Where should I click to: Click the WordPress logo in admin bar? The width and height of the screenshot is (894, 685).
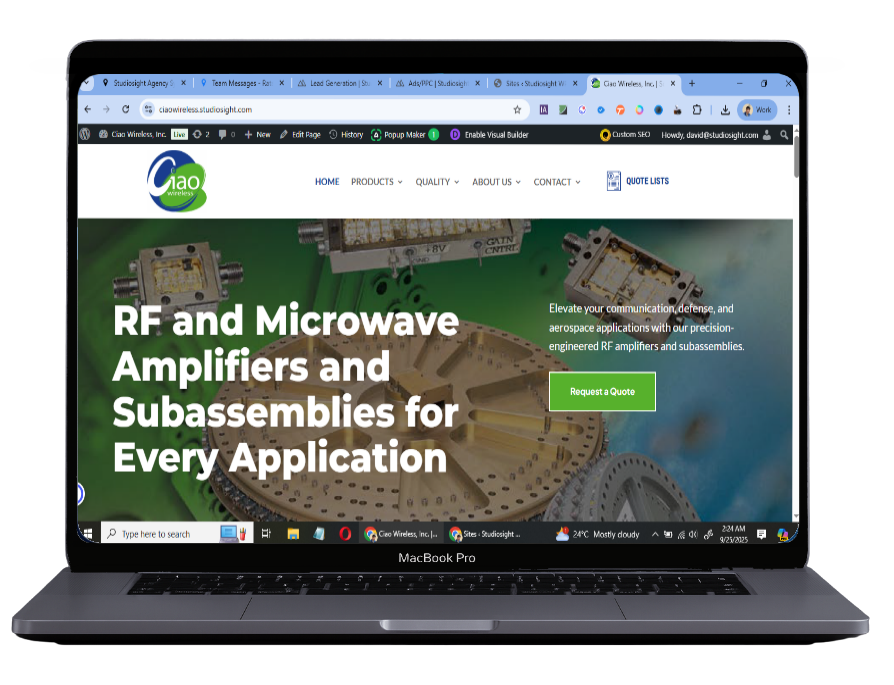coord(86,134)
